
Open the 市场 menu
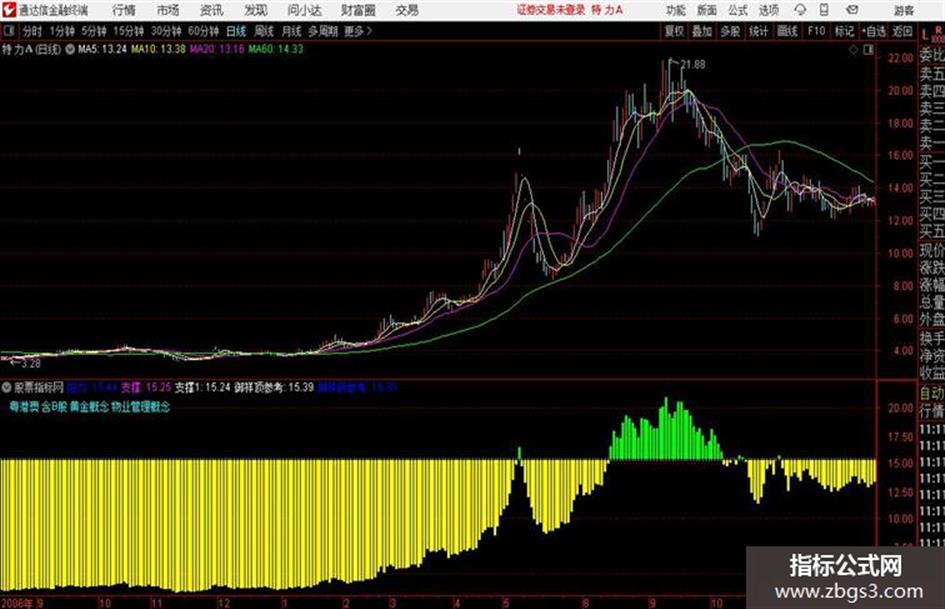(x=168, y=10)
